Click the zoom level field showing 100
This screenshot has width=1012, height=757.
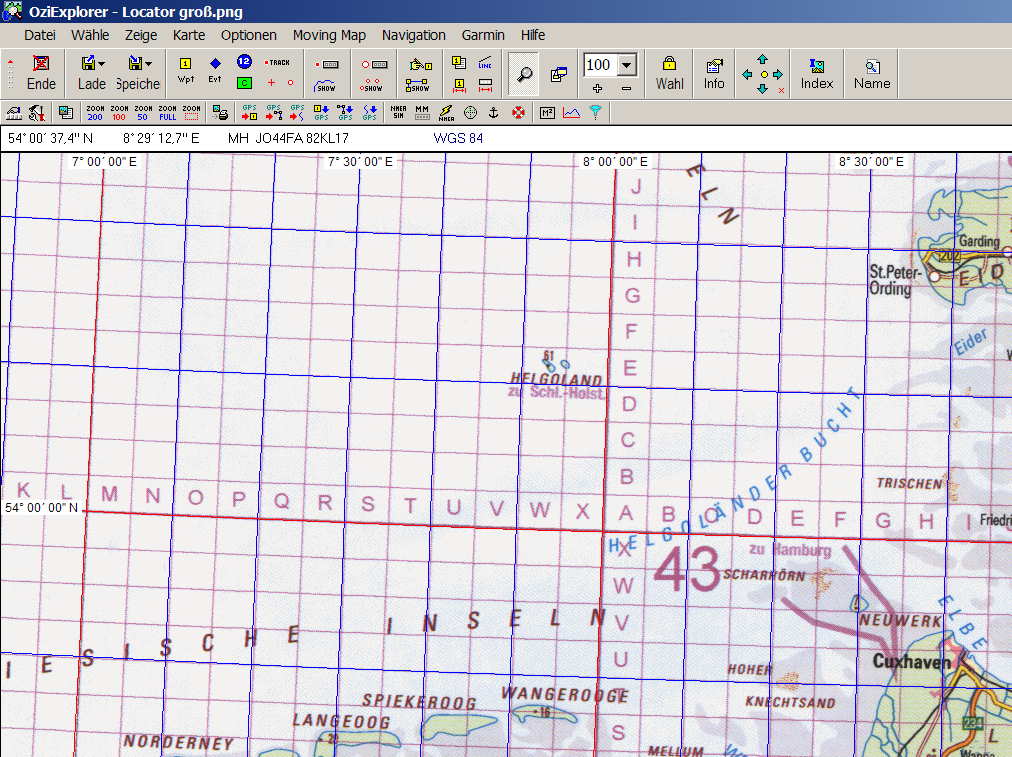(600, 65)
